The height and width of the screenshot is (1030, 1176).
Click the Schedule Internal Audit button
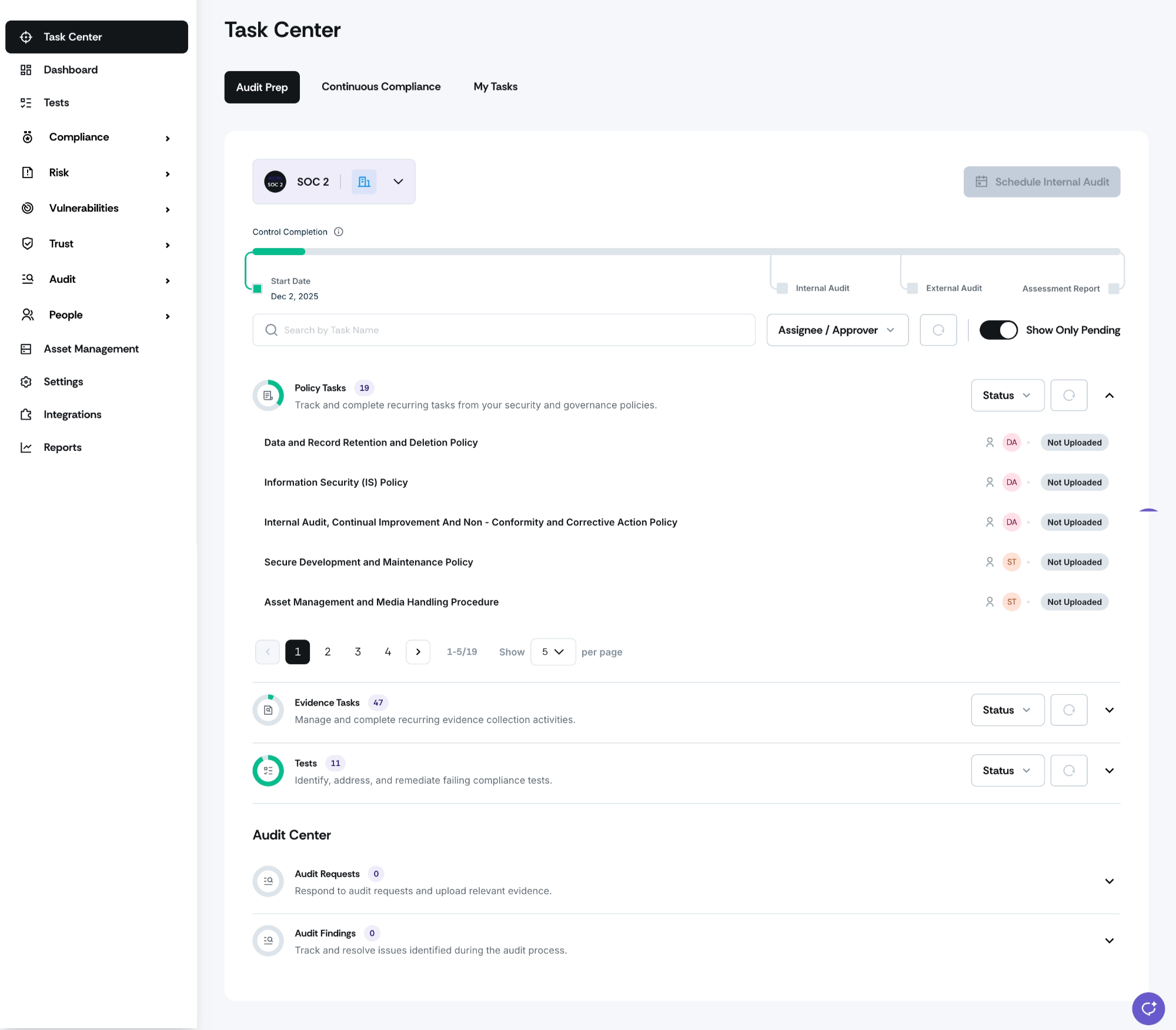pos(1041,182)
